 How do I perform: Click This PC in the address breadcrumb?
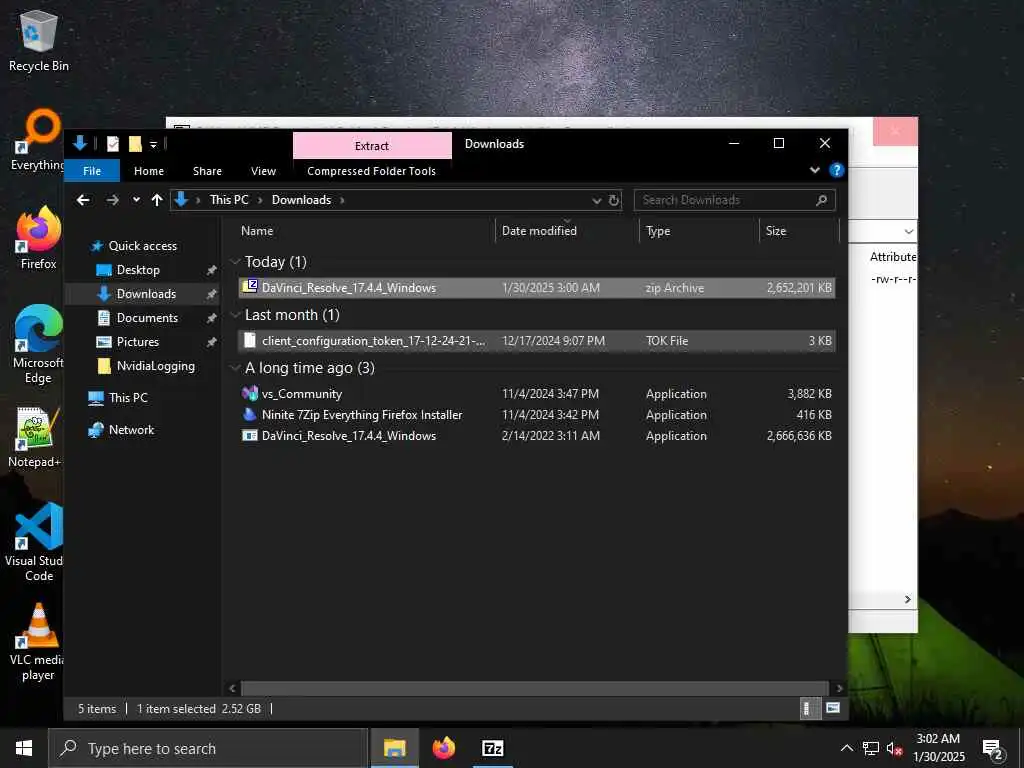coord(229,200)
